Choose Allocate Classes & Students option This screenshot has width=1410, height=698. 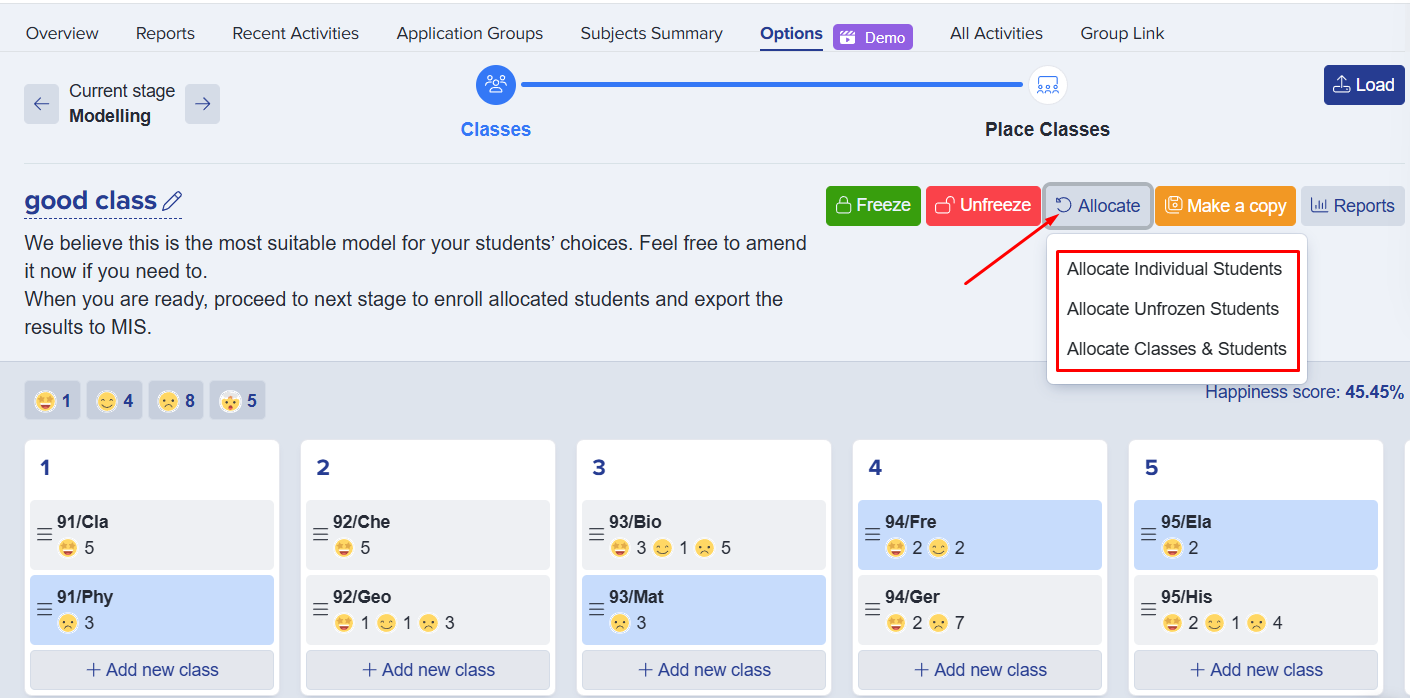pyautogui.click(x=1176, y=349)
